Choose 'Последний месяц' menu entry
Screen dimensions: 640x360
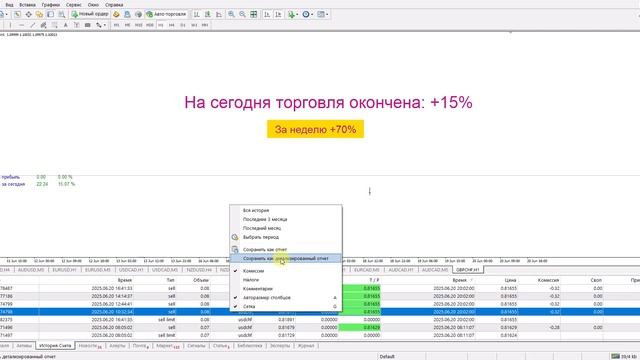[x=286, y=228]
